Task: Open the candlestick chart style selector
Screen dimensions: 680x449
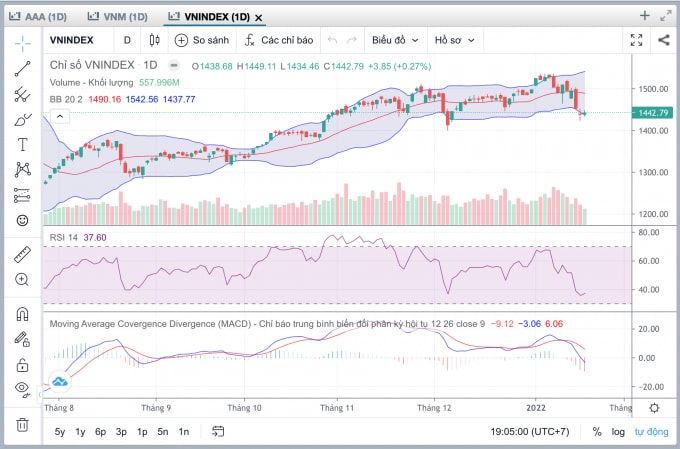Action: point(154,40)
